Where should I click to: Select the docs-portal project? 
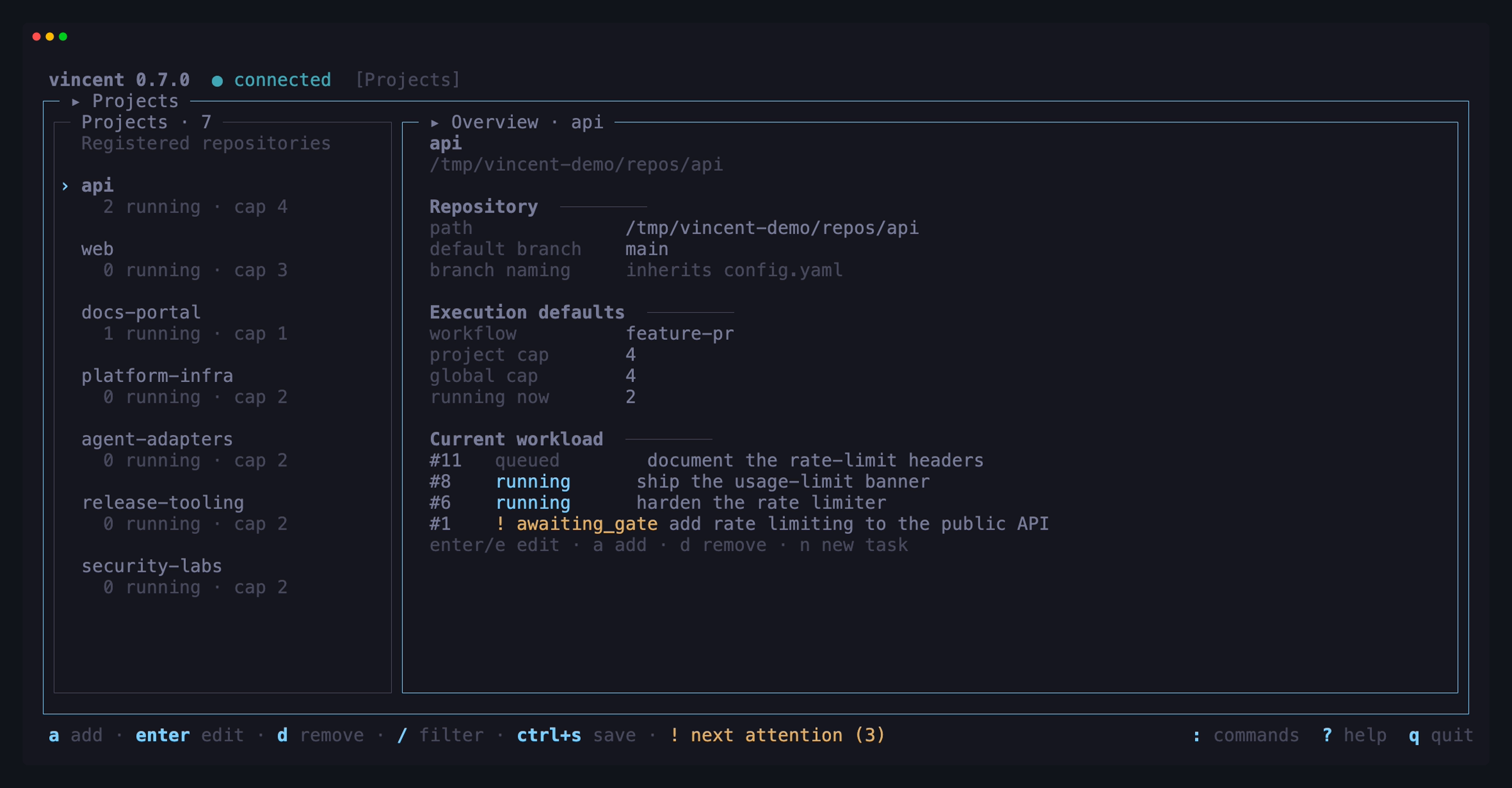(141, 312)
